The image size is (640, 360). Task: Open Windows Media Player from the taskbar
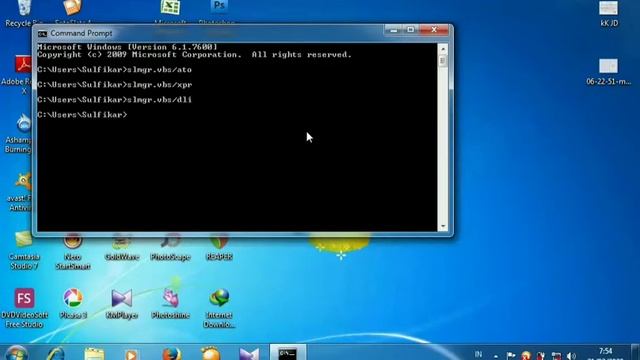coord(131,354)
